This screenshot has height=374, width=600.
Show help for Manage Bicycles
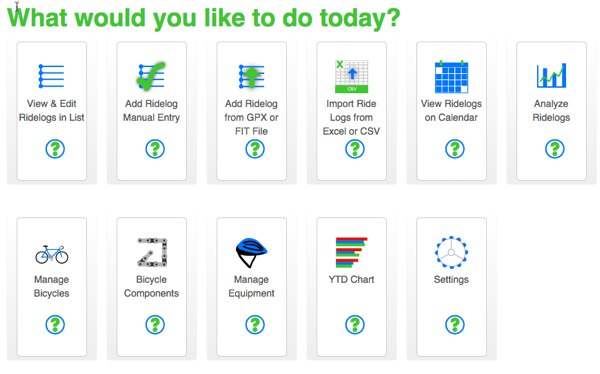55,325
